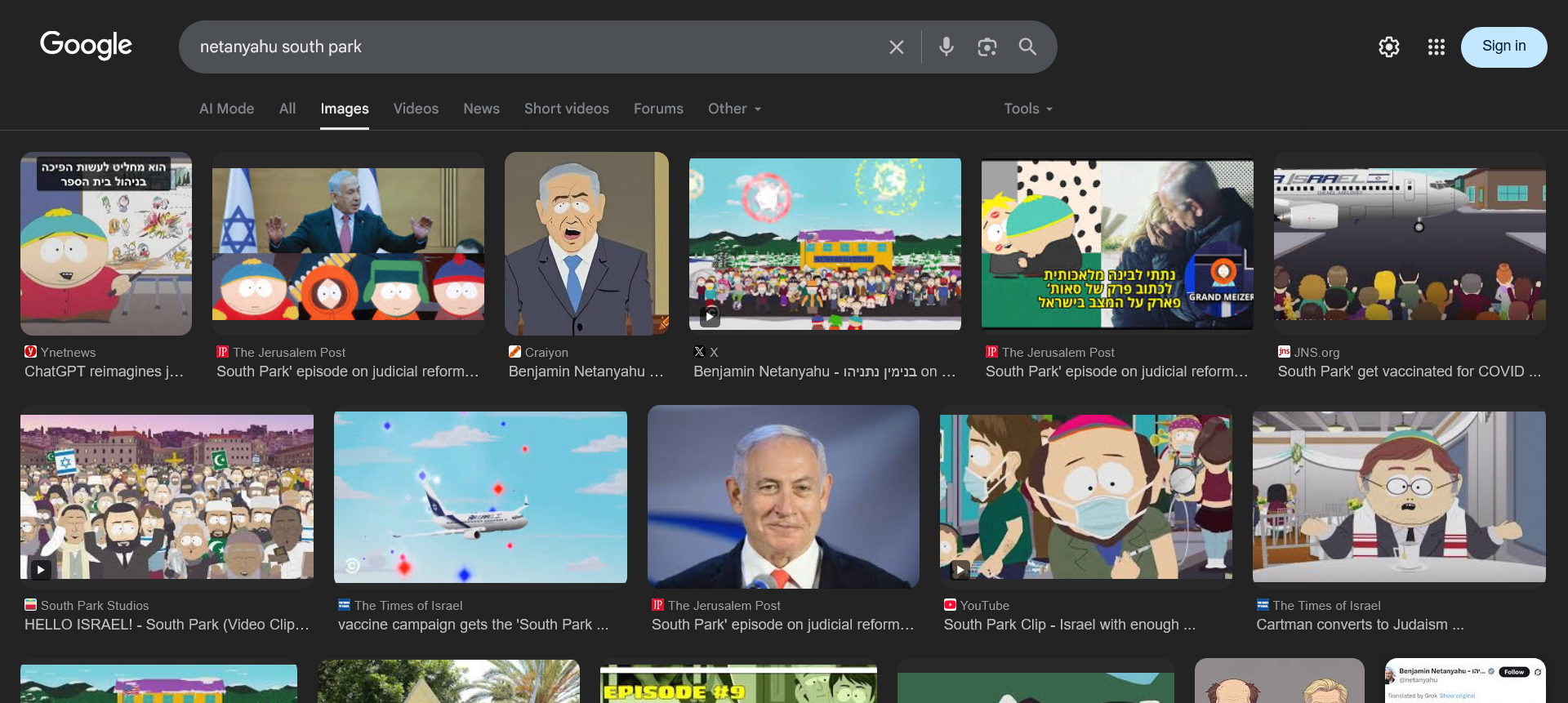Play the YouTube South Park clip badge
Image resolution: width=1568 pixels, height=703 pixels.
tap(960, 569)
